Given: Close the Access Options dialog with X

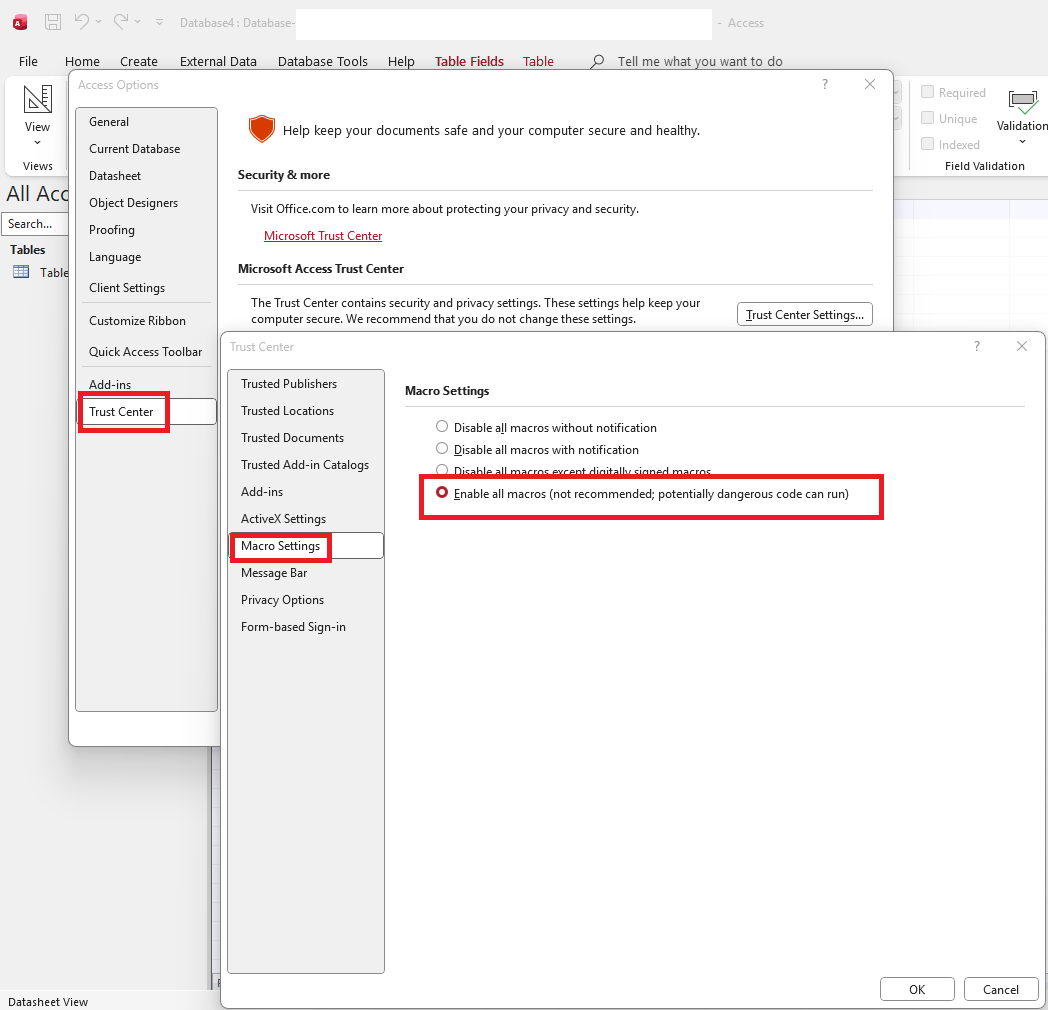Looking at the screenshot, I should click(x=870, y=84).
